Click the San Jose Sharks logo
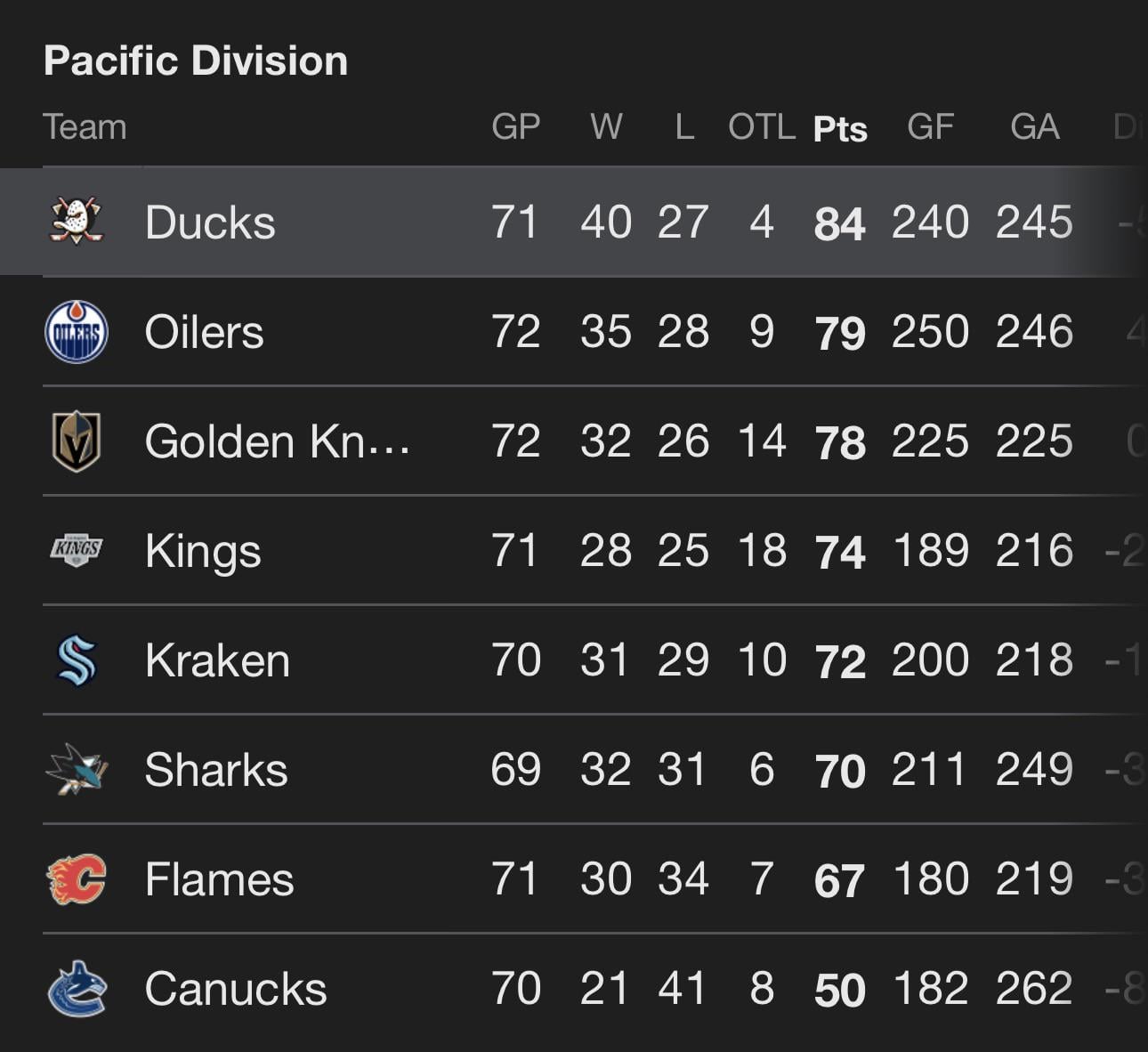Screen dimensions: 1148x1052 click(77, 769)
